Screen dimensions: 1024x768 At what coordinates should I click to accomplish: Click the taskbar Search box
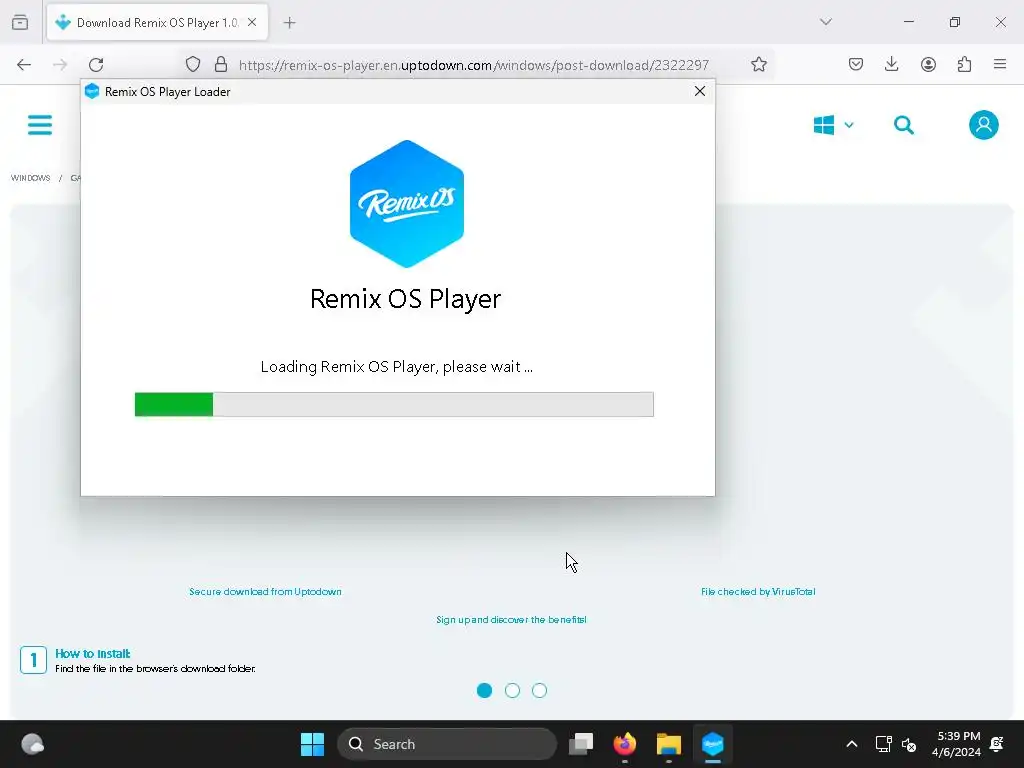[x=447, y=744]
